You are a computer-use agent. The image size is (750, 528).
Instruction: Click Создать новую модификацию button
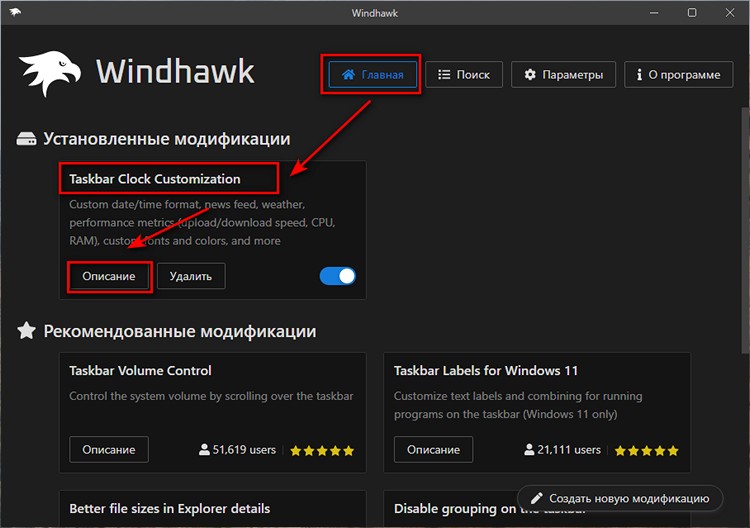click(620, 498)
